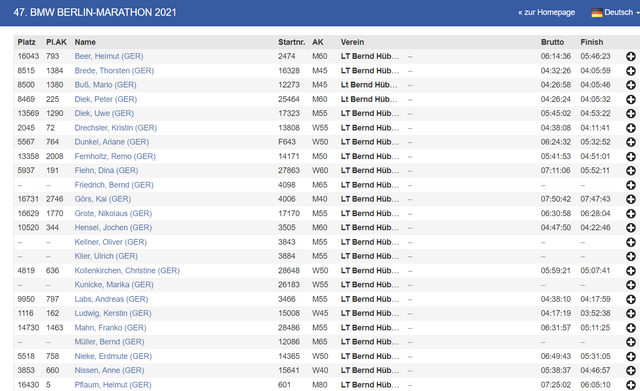Click the German flag icon
The image size is (640, 391).
[597, 13]
